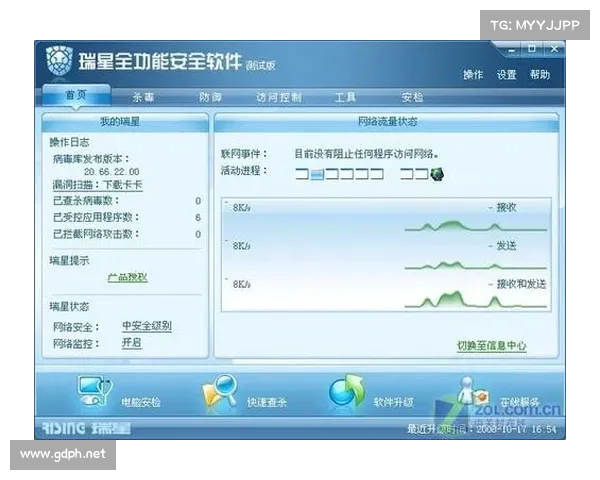Open the 操作 menu
This screenshot has height=480, width=600.
tap(473, 75)
